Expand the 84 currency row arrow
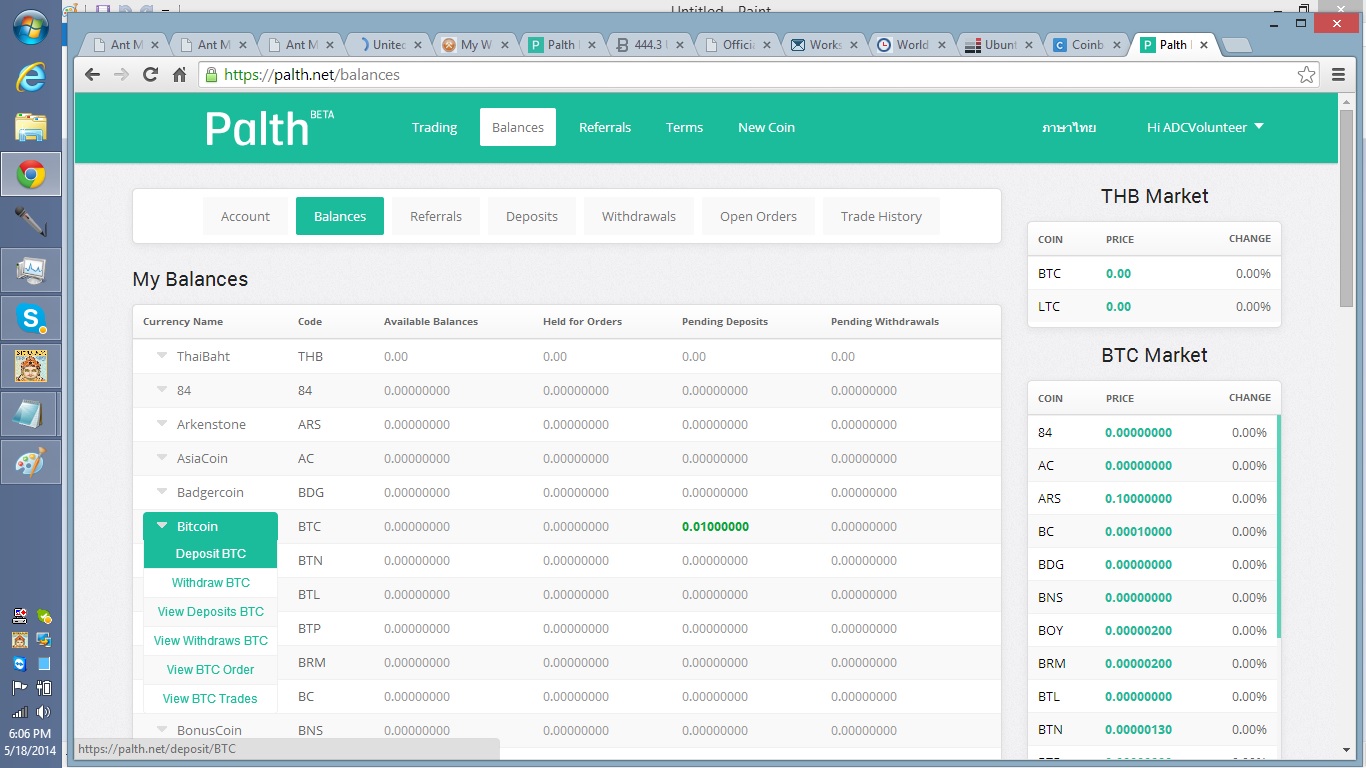Viewport: 1366px width, 768px height. pos(162,389)
